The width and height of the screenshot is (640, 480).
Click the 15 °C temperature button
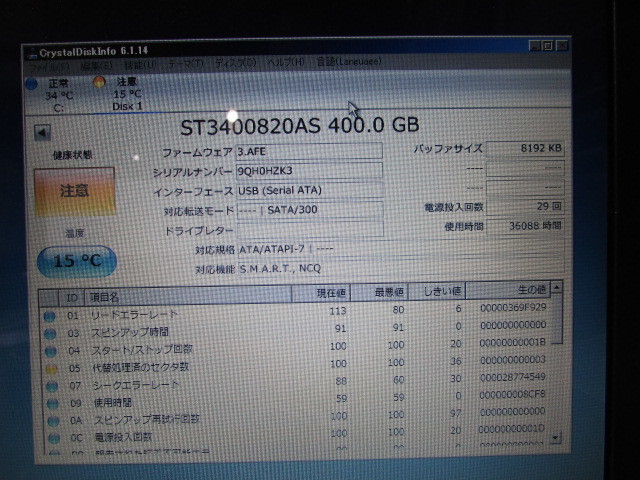(x=77, y=261)
